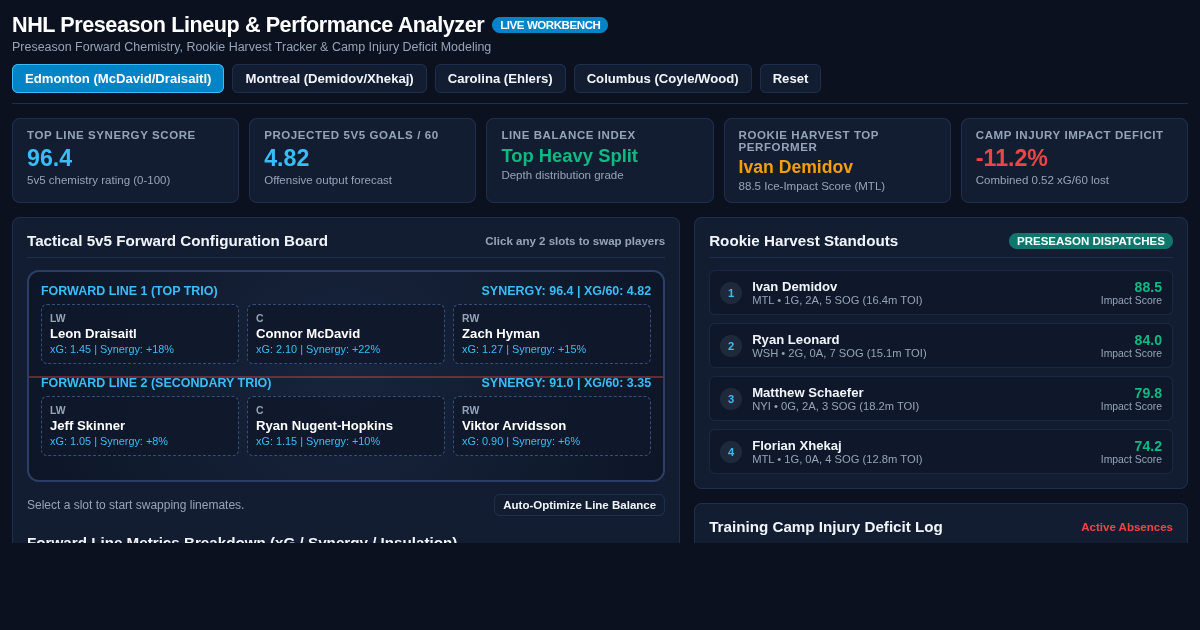Open Florian Xhekaj rookie row
1200x630 pixels.
[941, 452]
